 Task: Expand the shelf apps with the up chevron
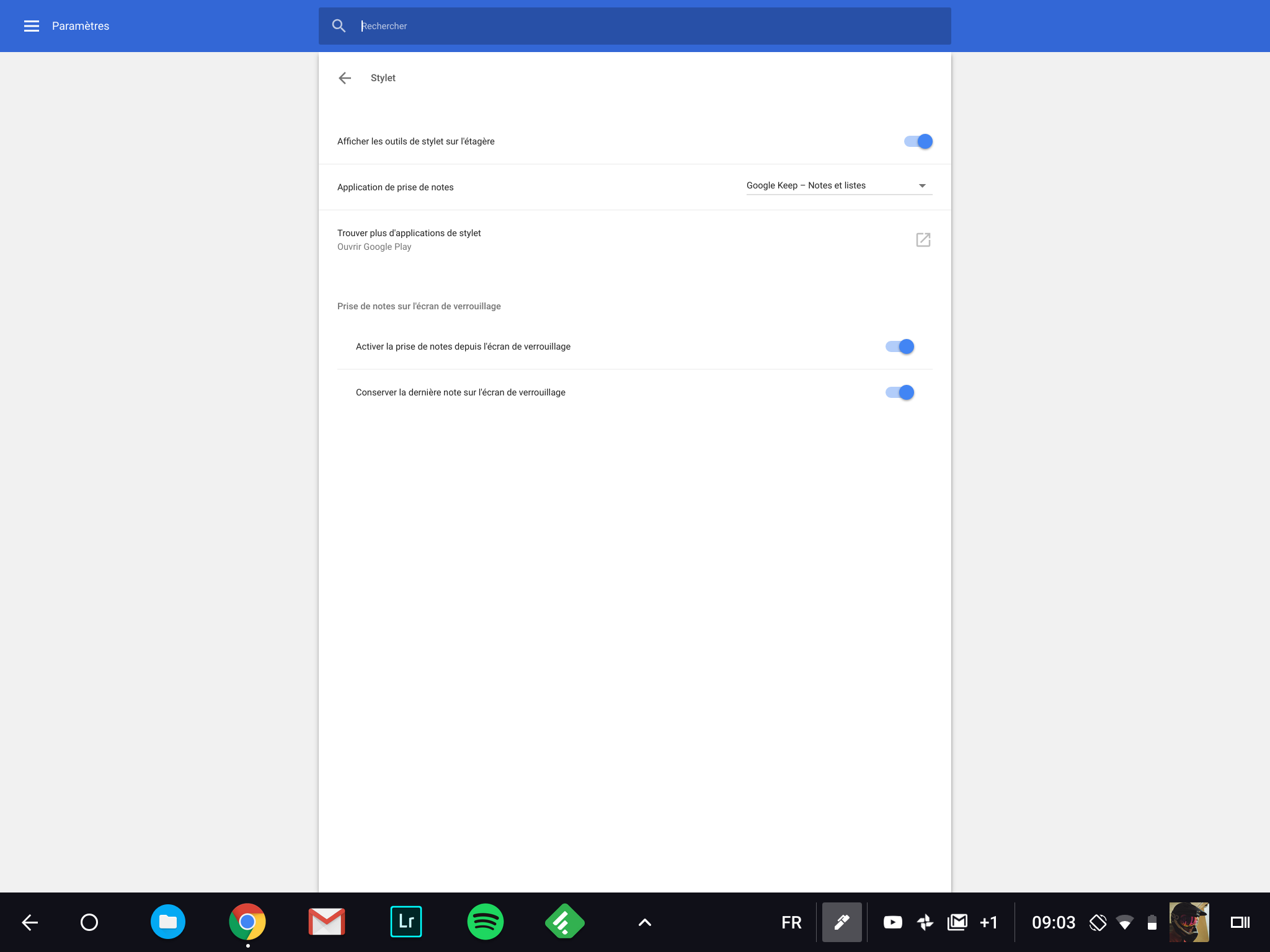(x=645, y=922)
